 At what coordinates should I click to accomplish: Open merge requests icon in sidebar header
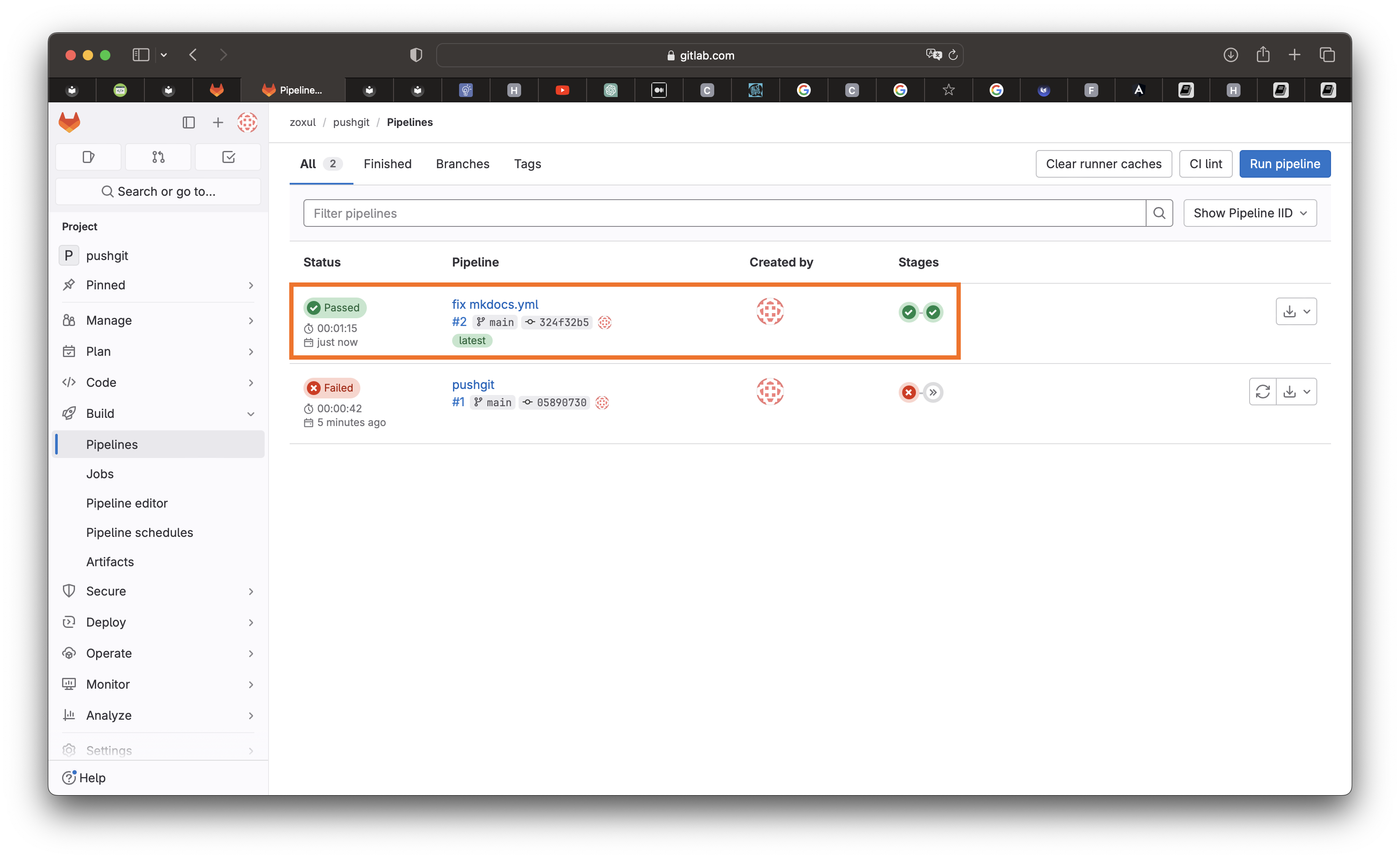click(158, 157)
